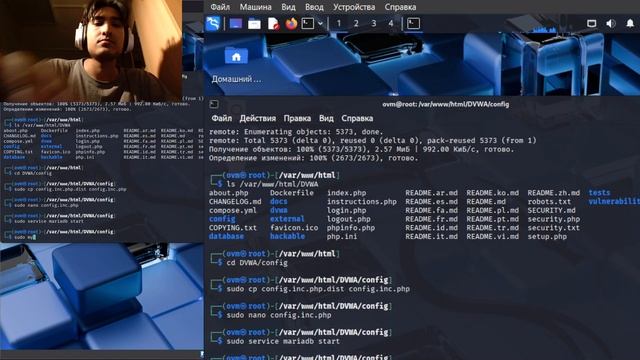Click the 'sudo nano config.inc.php' command
This screenshot has height=360, width=640.
pos(279,315)
